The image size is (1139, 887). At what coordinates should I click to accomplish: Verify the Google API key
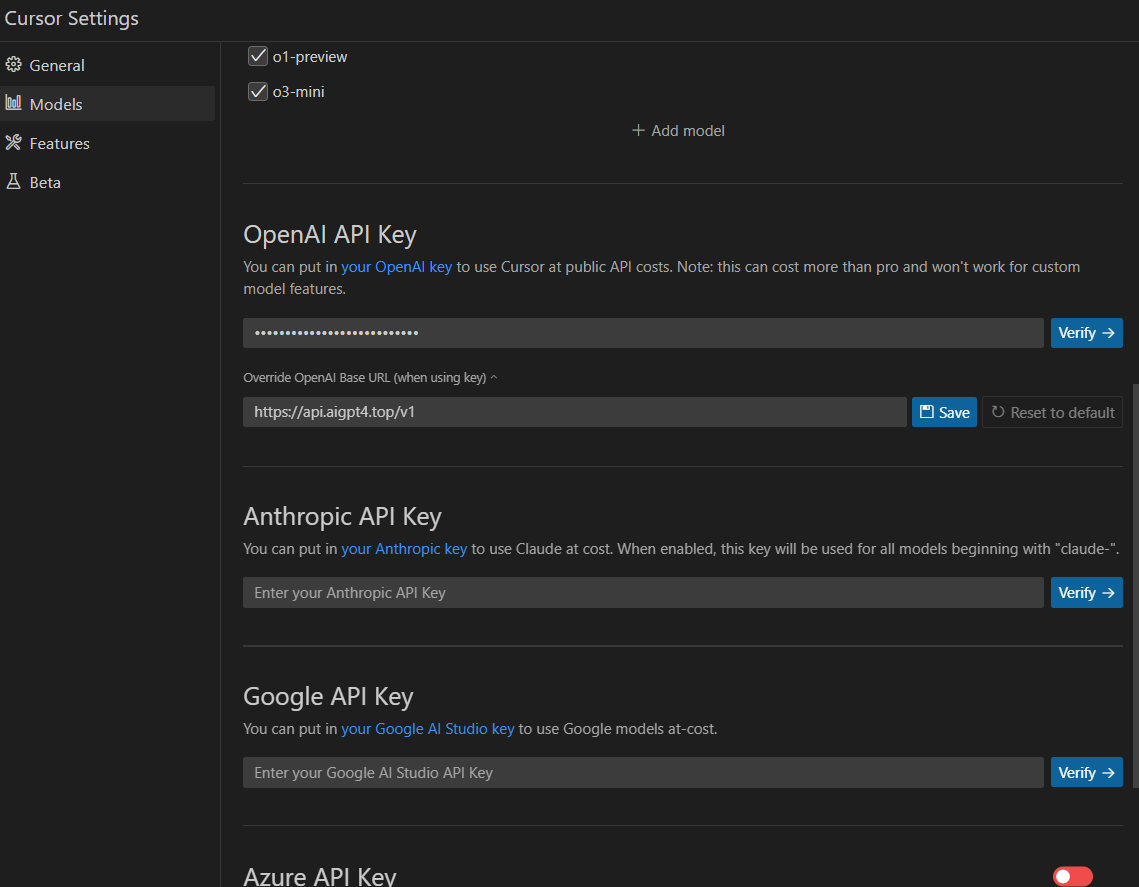click(1086, 772)
